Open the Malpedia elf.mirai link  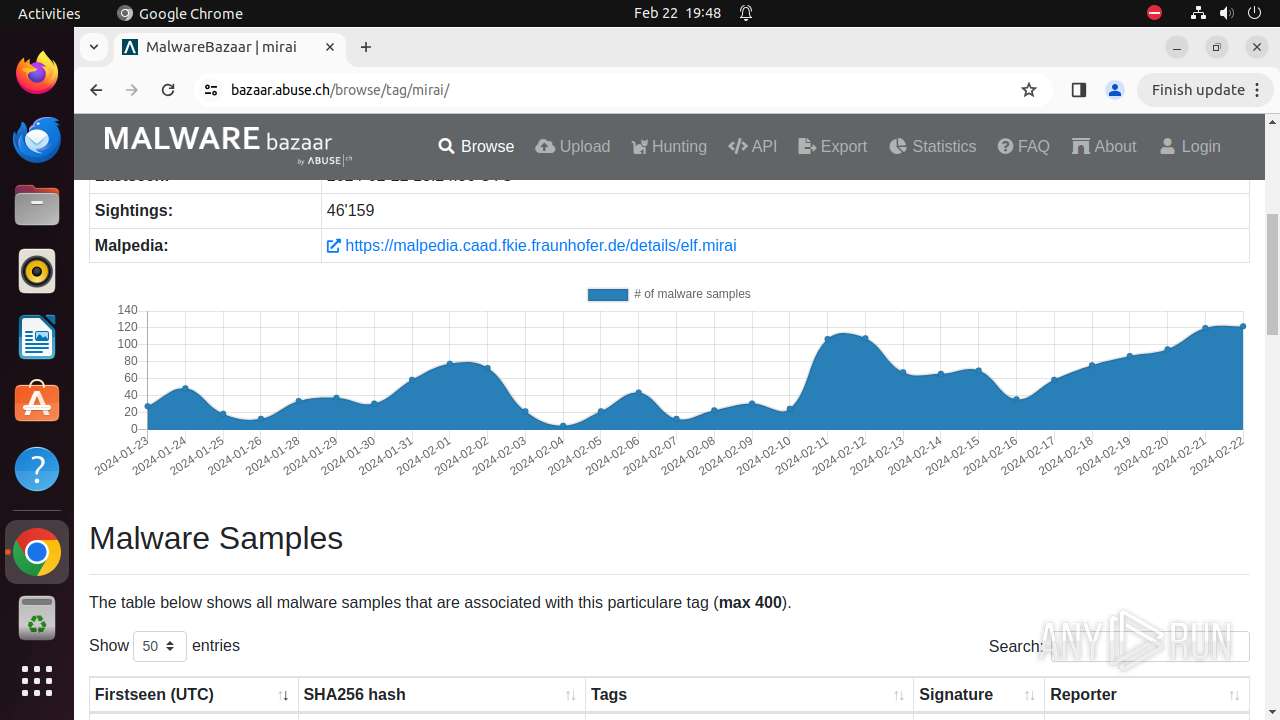(540, 245)
